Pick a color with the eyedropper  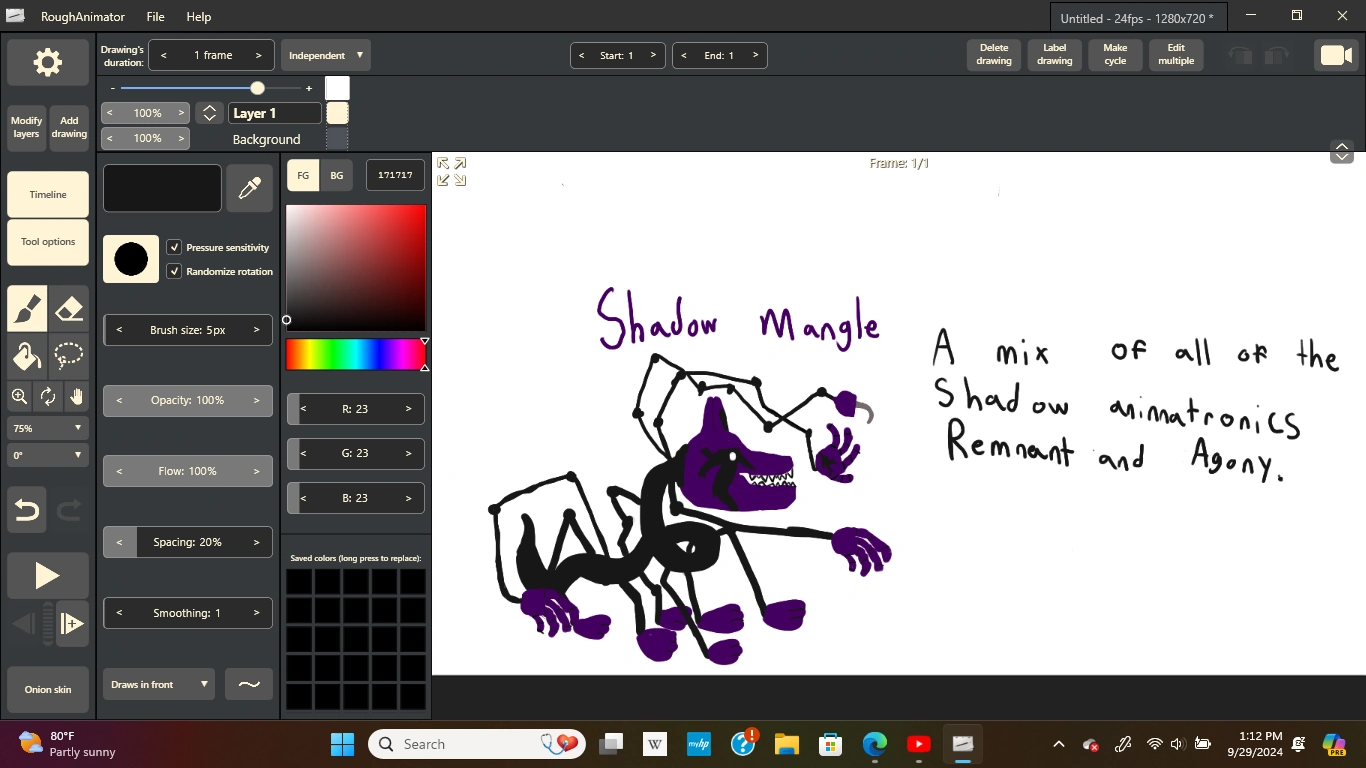coord(249,187)
